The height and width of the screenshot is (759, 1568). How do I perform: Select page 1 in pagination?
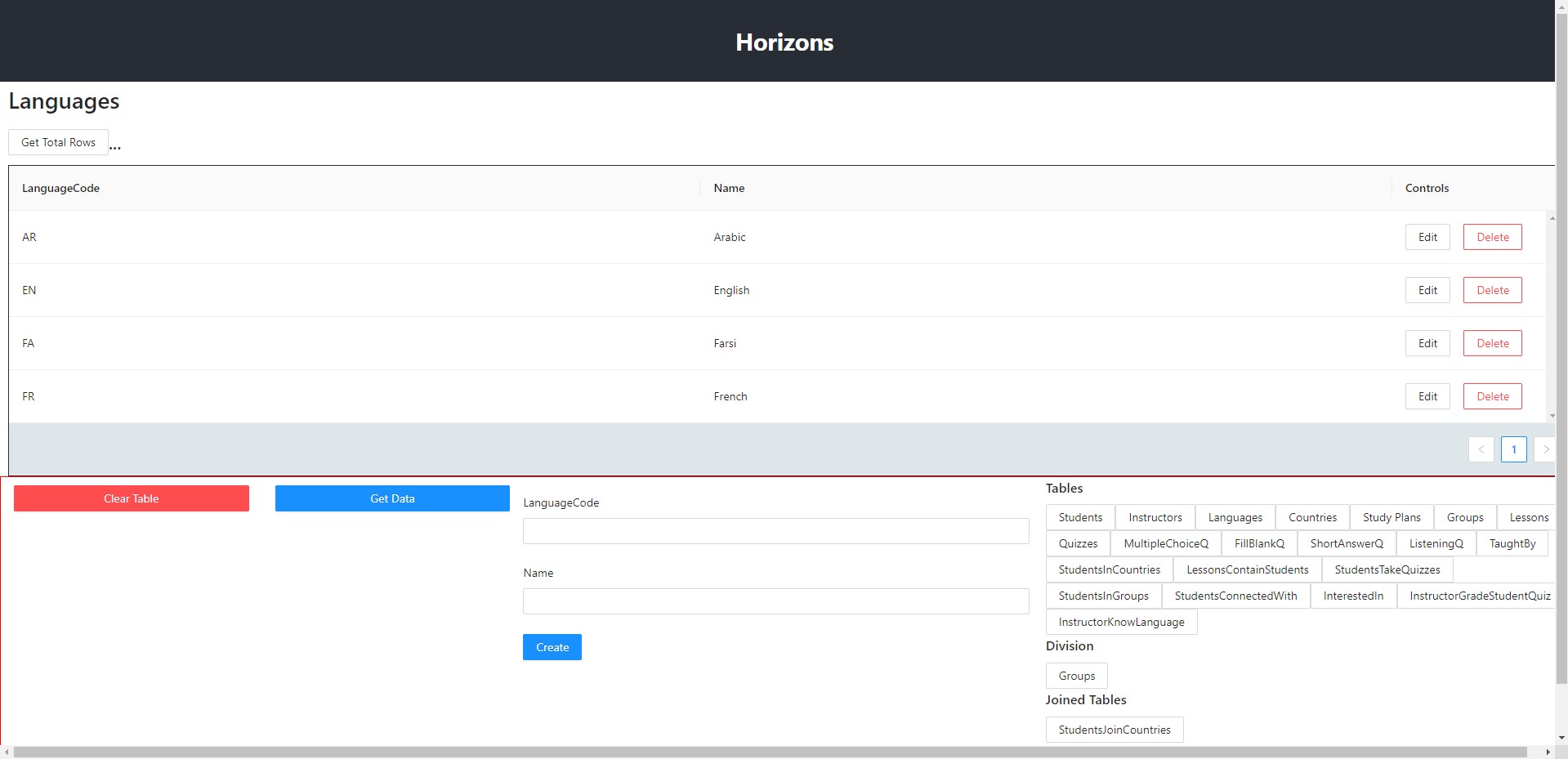coord(1513,449)
